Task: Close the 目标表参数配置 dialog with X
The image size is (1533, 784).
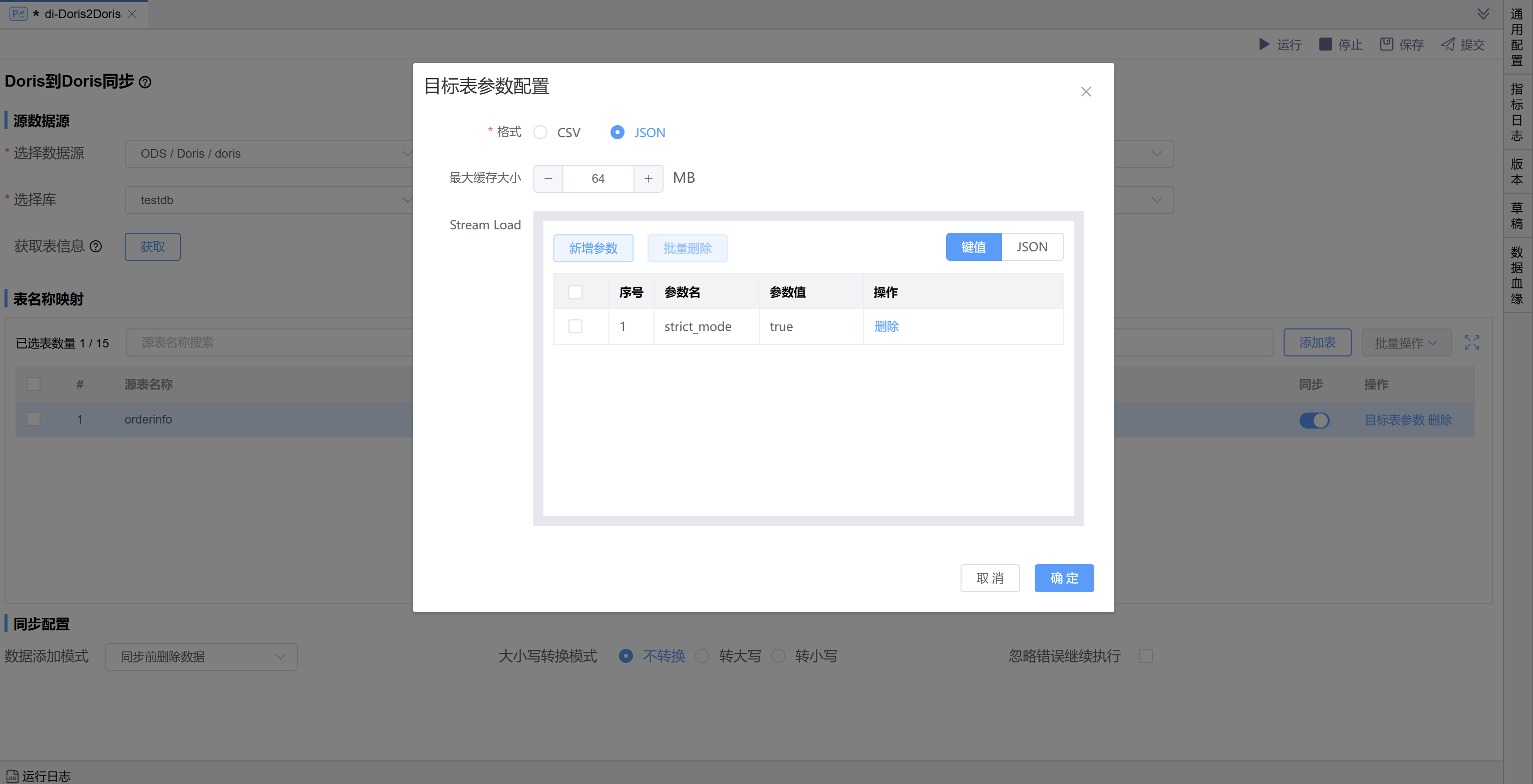Action: [x=1086, y=92]
